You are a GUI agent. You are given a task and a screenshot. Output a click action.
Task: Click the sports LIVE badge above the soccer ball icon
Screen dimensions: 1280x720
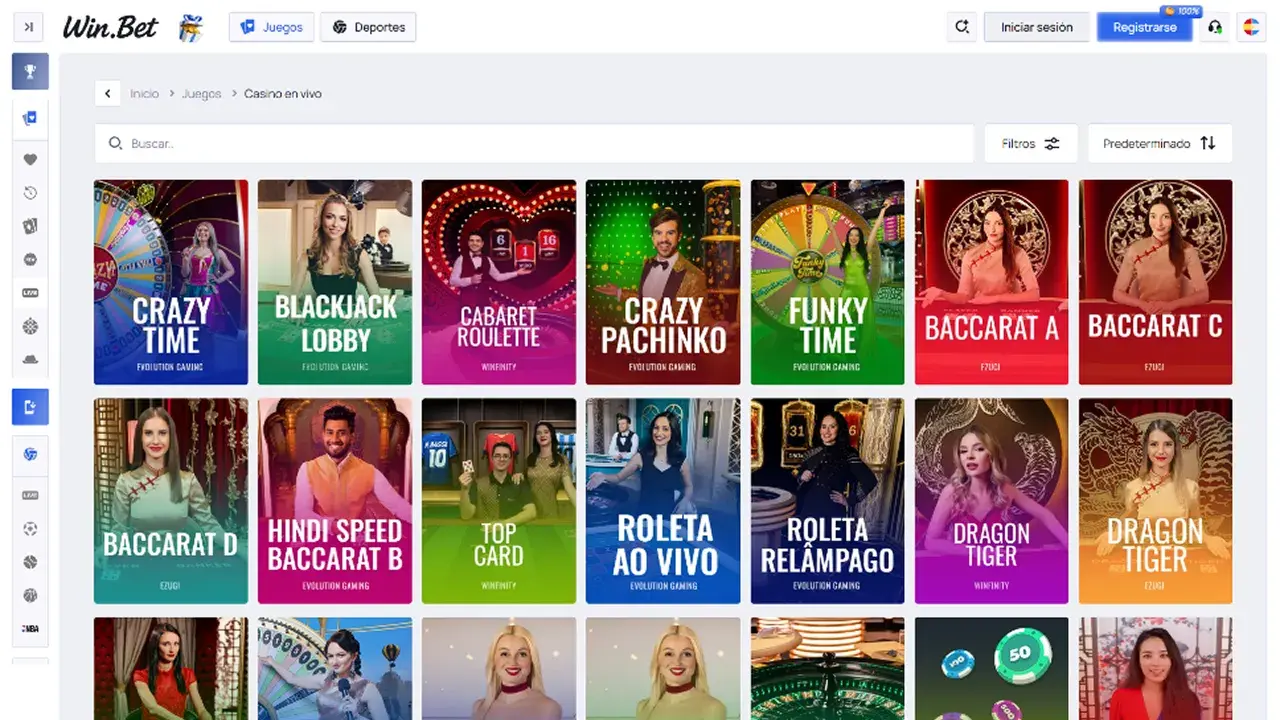[x=30, y=496]
